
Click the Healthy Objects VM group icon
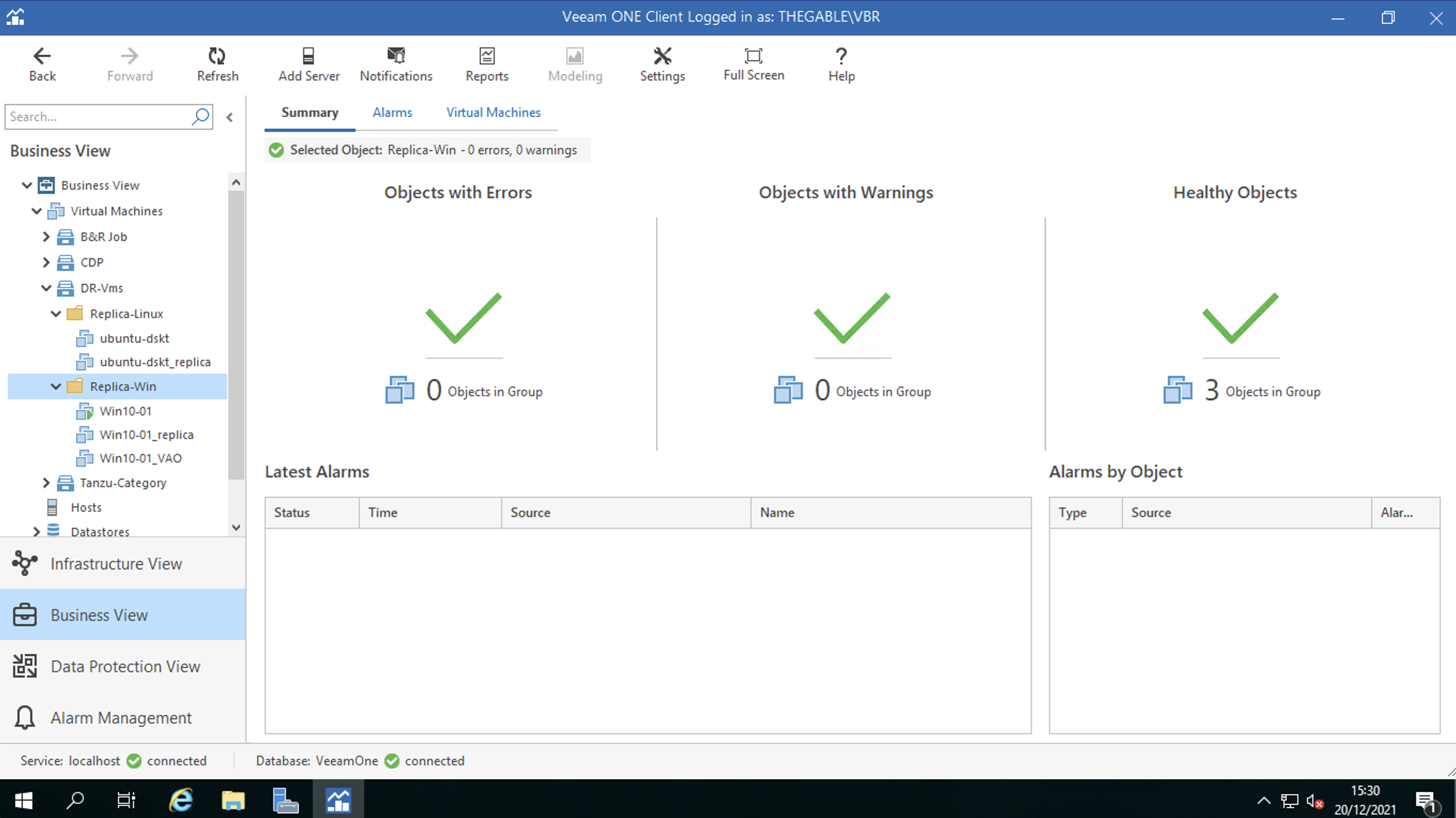pyautogui.click(x=1177, y=390)
